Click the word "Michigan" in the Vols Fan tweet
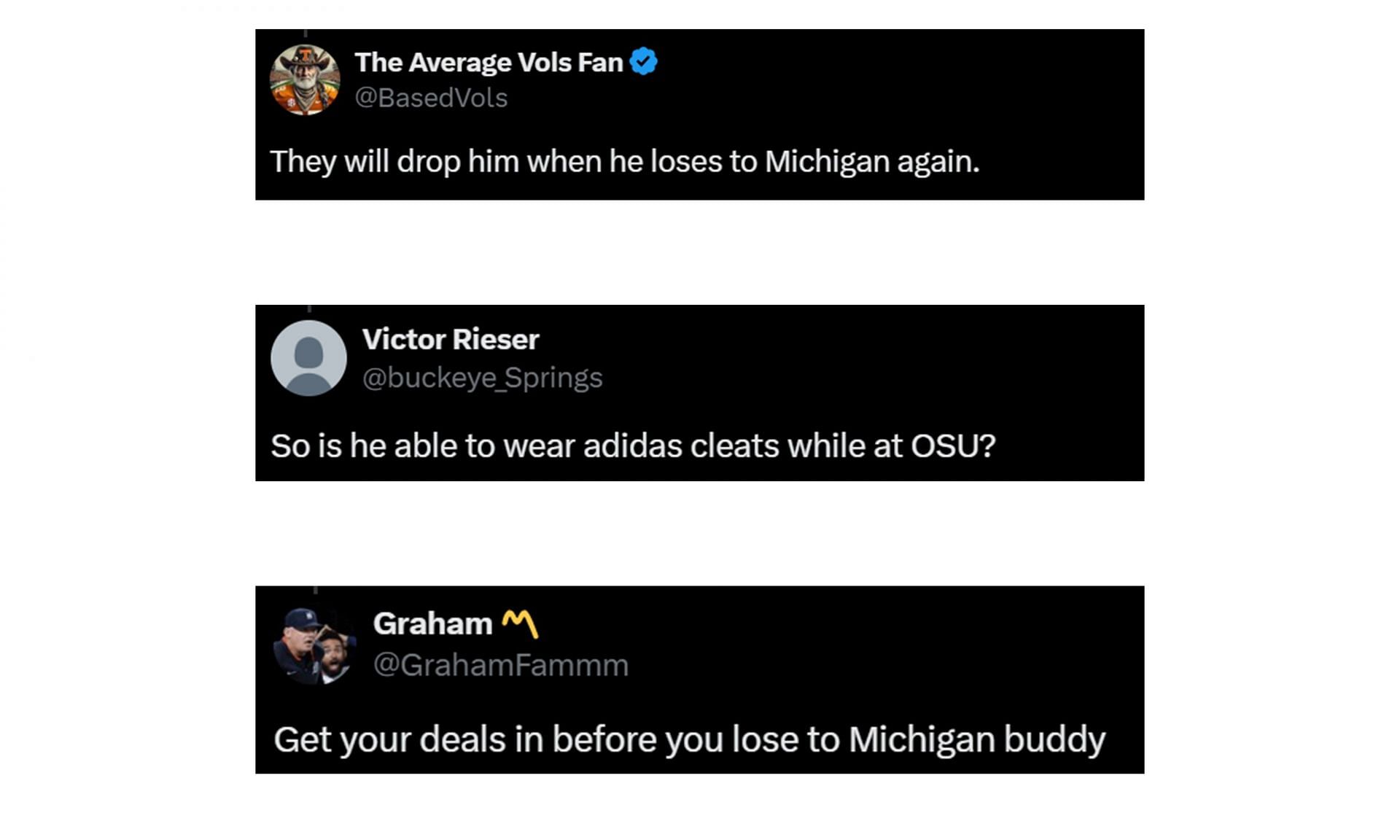This screenshot has height=840, width=1400. pyautogui.click(x=827, y=161)
